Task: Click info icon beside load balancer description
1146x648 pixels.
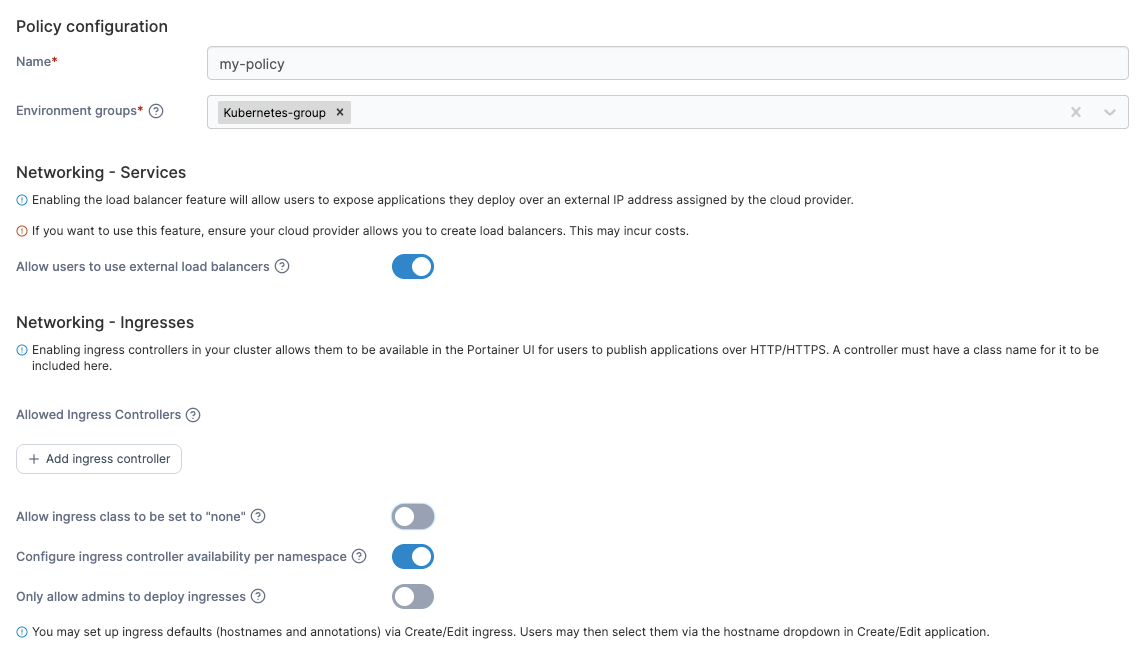Action: (22, 200)
